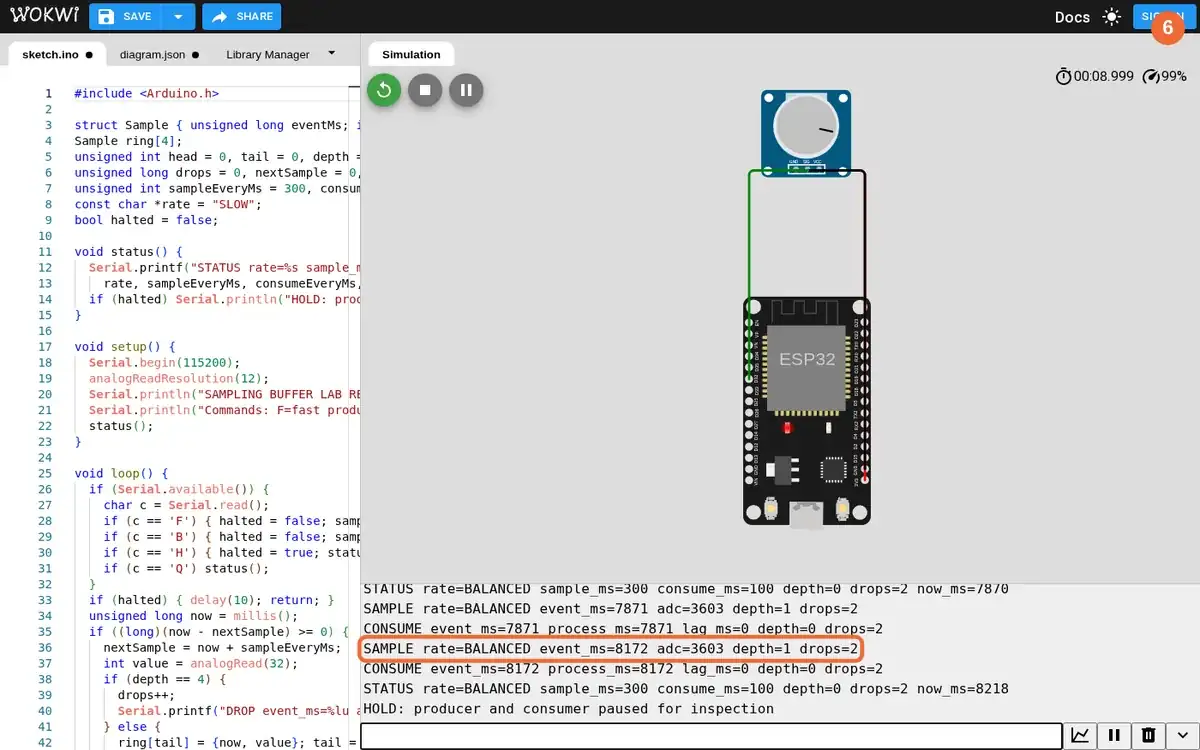Click the CONSUME event_ms=8172 output line
The width and height of the screenshot is (1200, 750).
[x=622, y=669]
